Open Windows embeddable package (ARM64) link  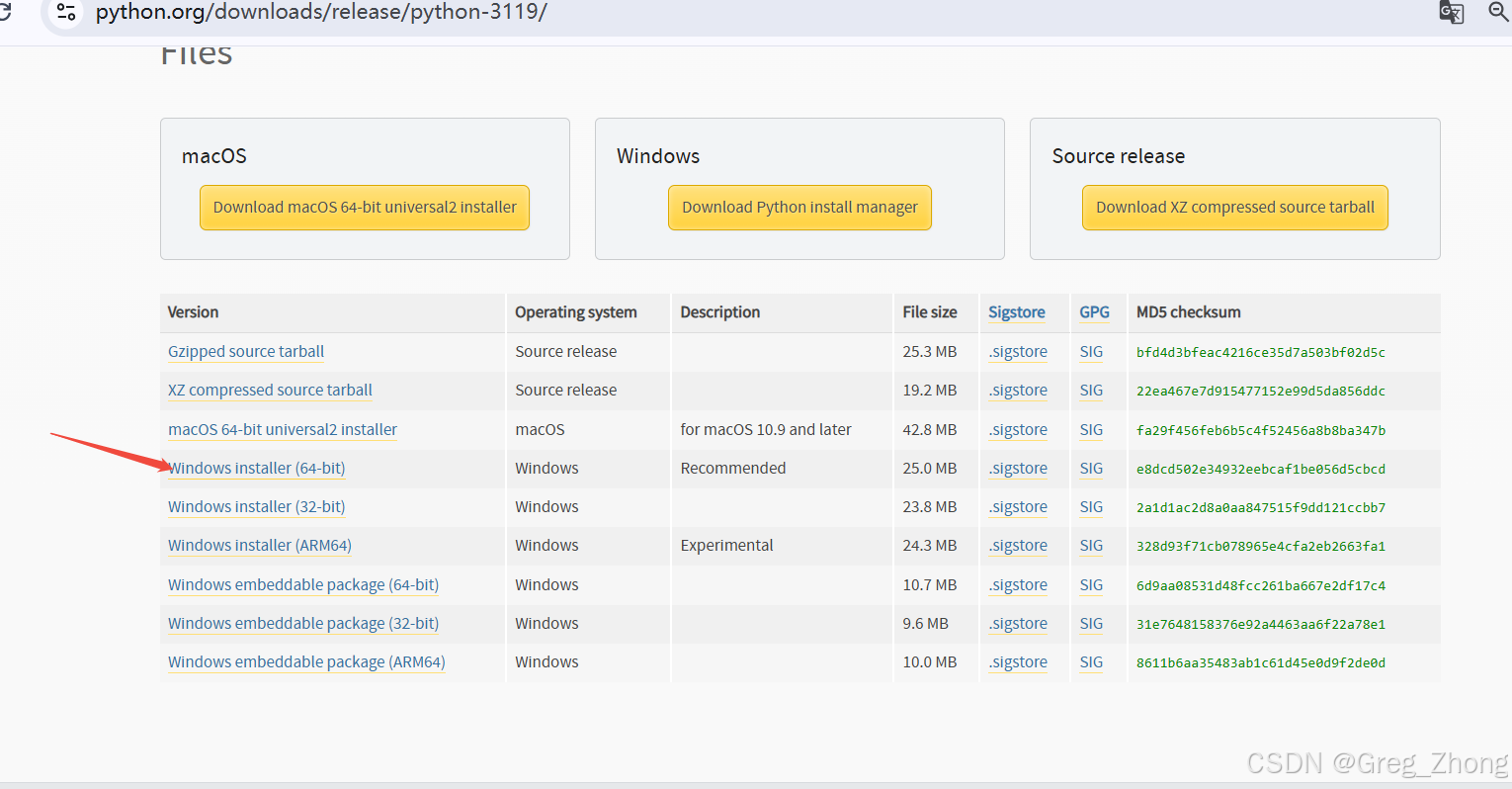click(x=306, y=662)
